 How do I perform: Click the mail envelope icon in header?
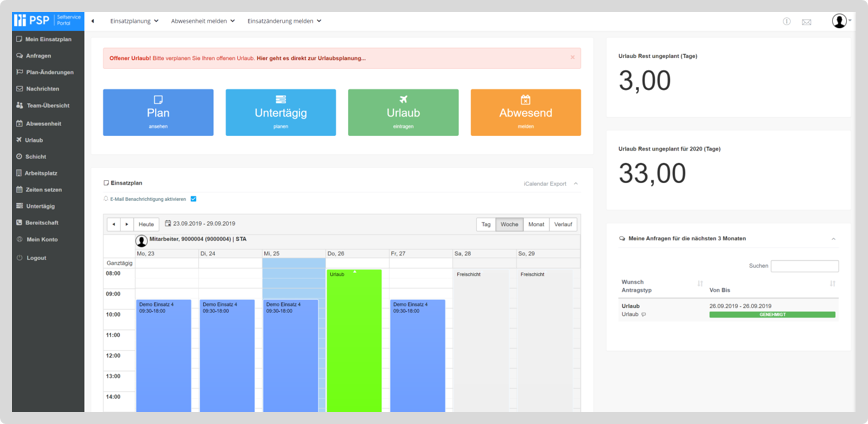pos(806,21)
